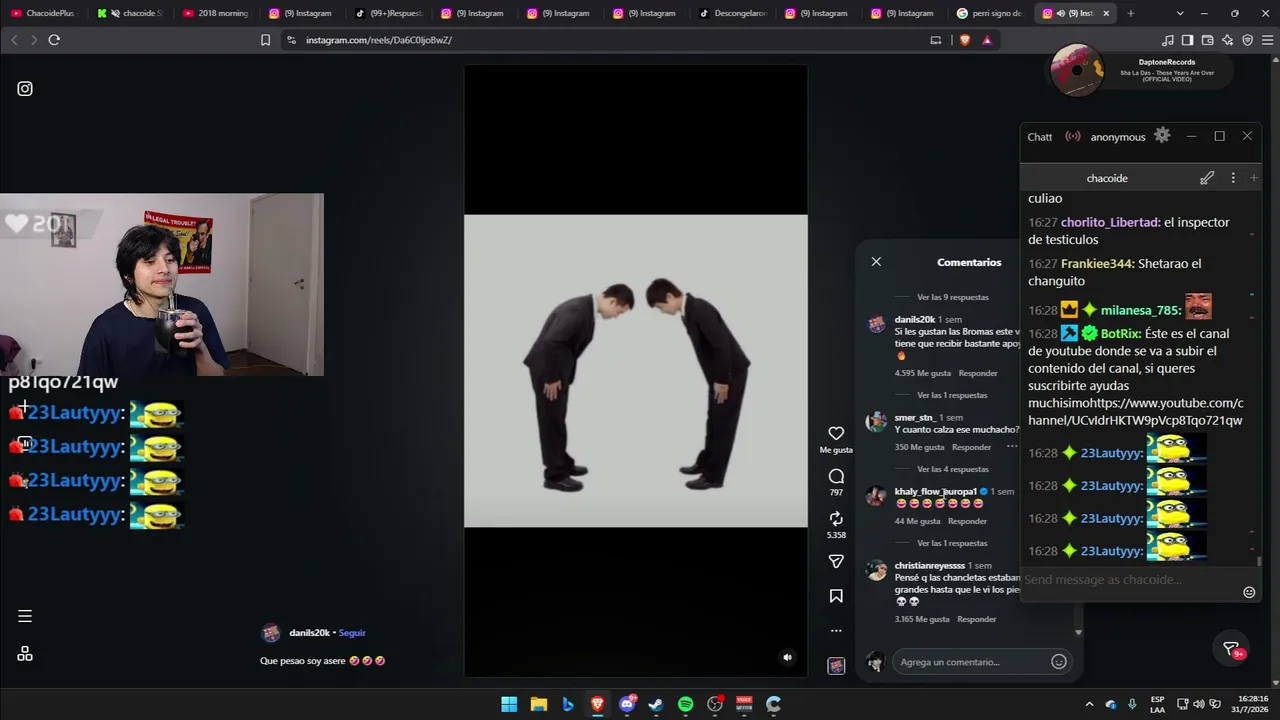The width and height of the screenshot is (1280, 720).
Task: Open the Instagram apps grid icon
Action: [x=25, y=654]
